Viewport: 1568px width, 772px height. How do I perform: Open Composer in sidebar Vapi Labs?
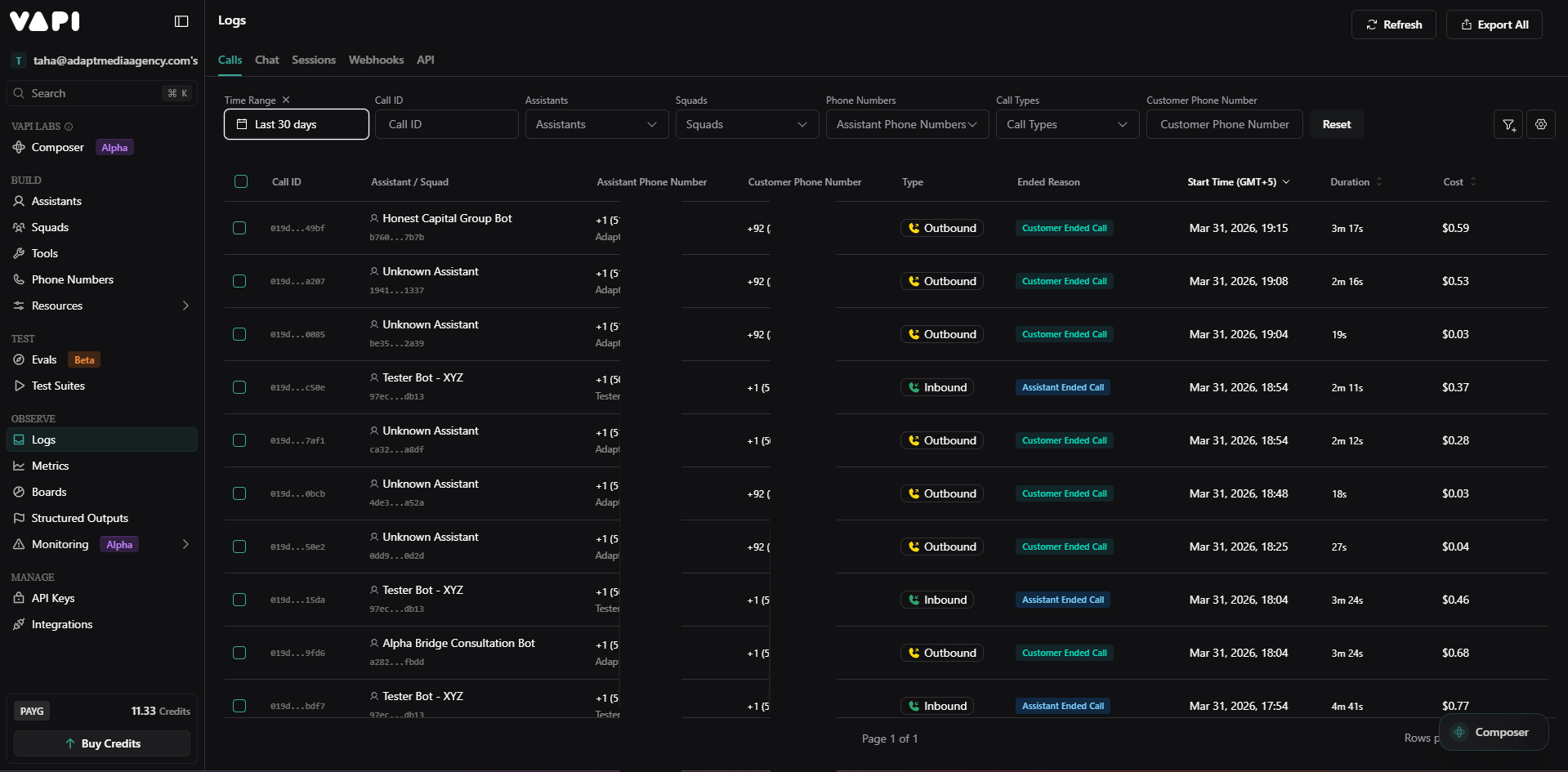pos(57,147)
